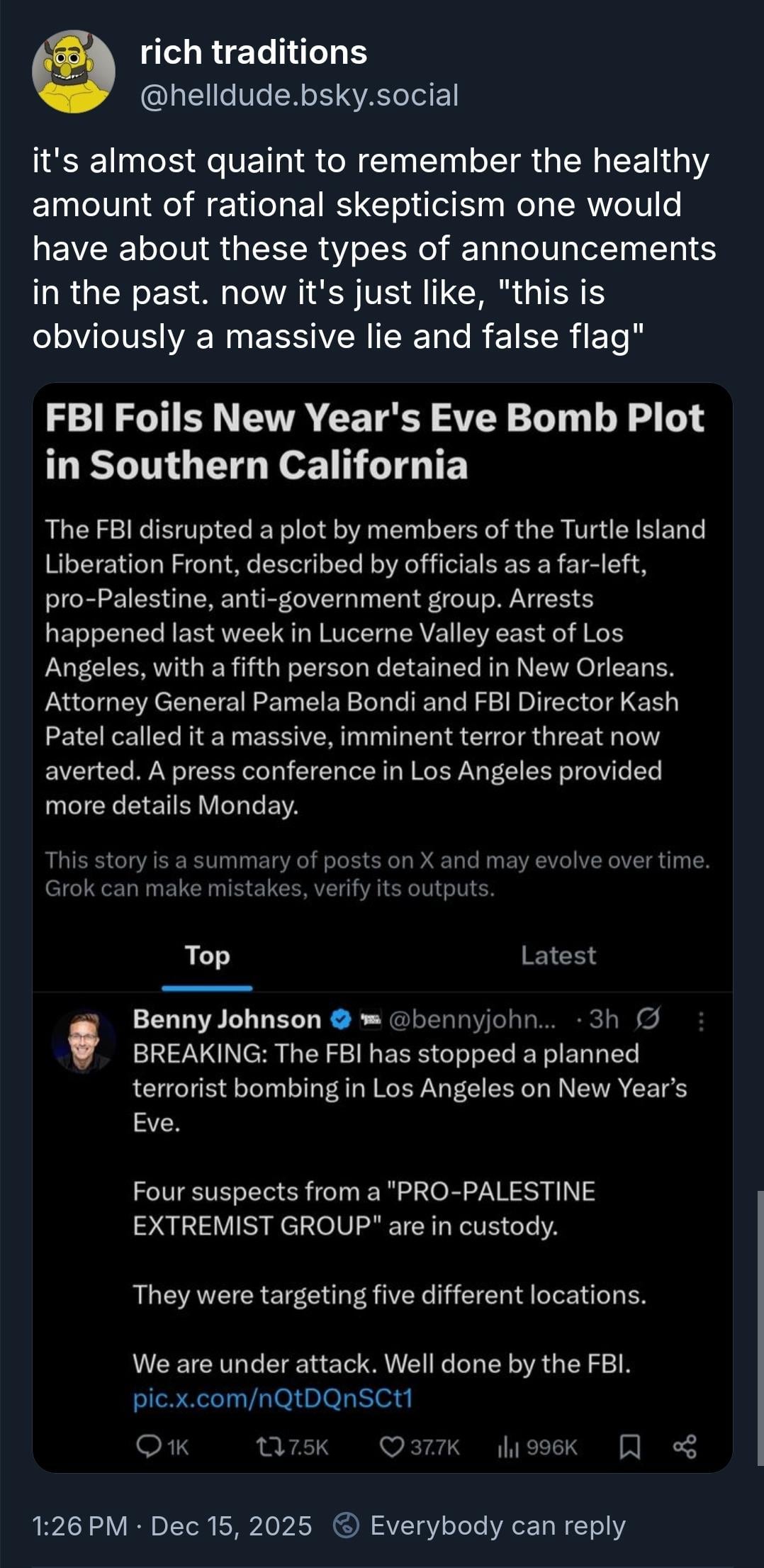Open Benny Johnson's profile photo
Image resolution: width=764 pixels, height=1568 pixels.
coord(84,1041)
